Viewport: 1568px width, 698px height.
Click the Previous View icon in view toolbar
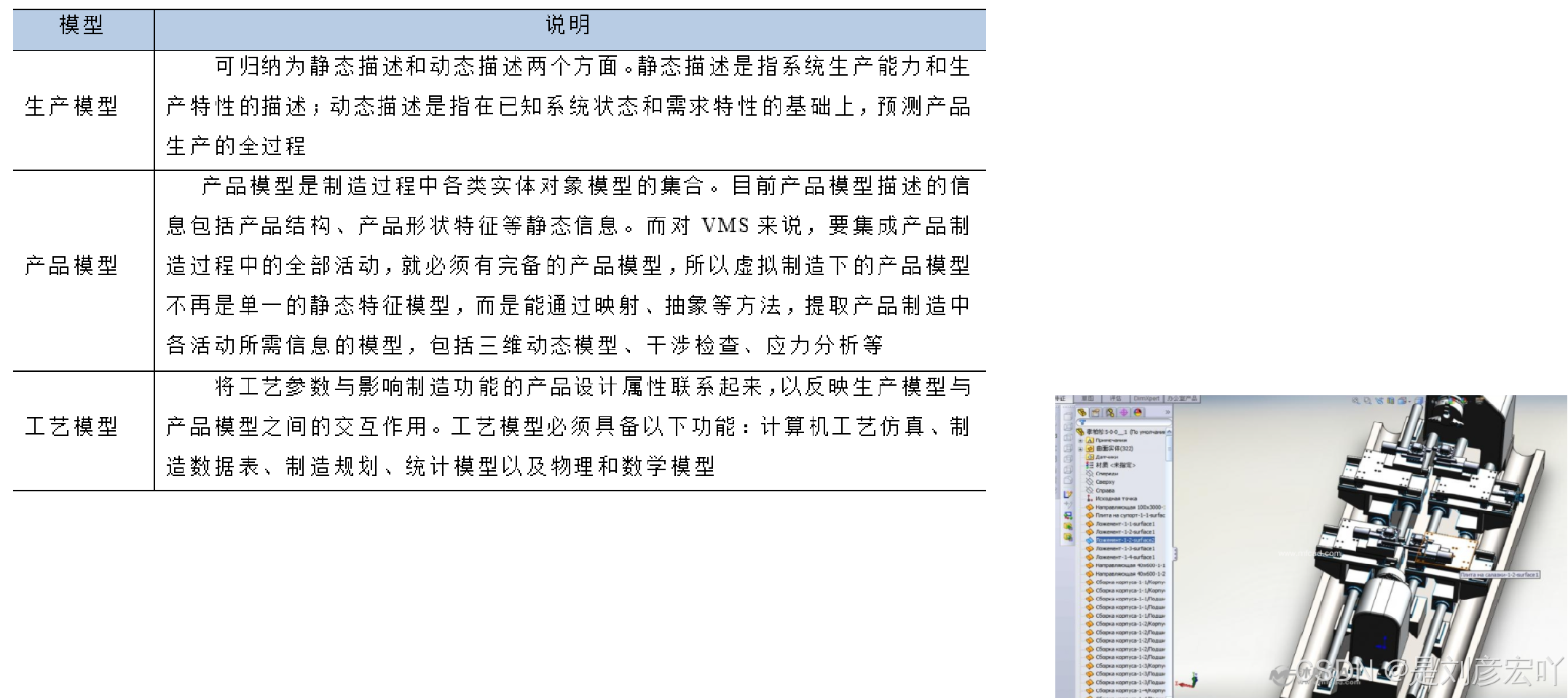click(1379, 400)
